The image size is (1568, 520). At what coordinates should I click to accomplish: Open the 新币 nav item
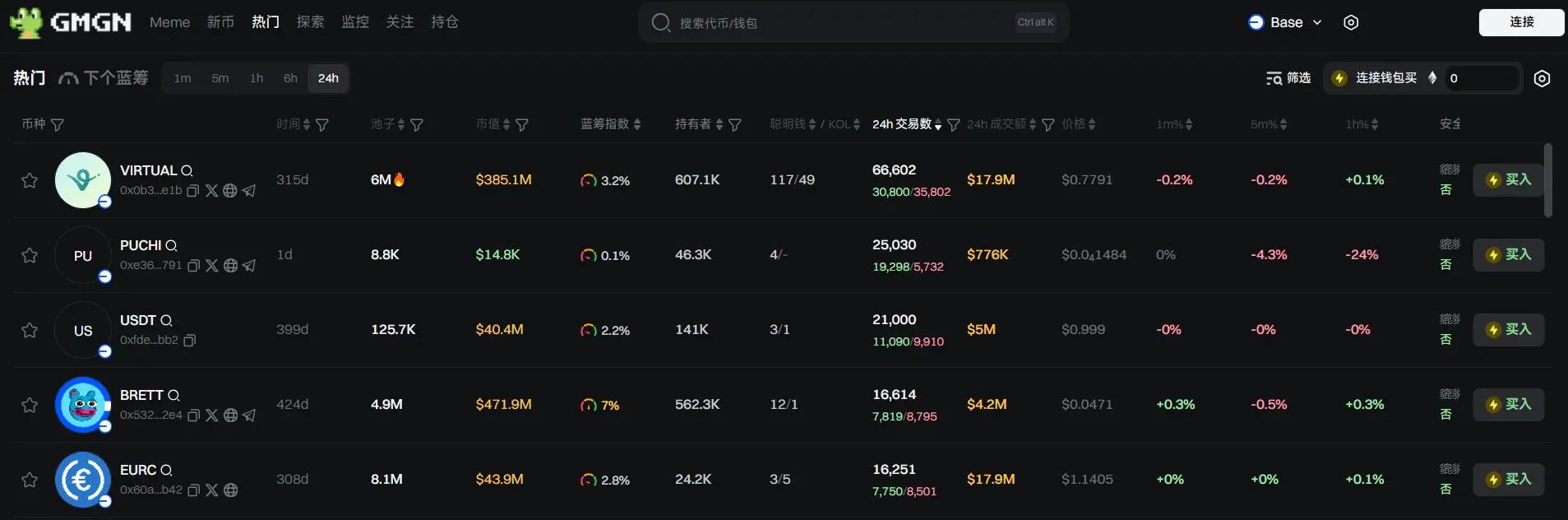pyautogui.click(x=220, y=22)
